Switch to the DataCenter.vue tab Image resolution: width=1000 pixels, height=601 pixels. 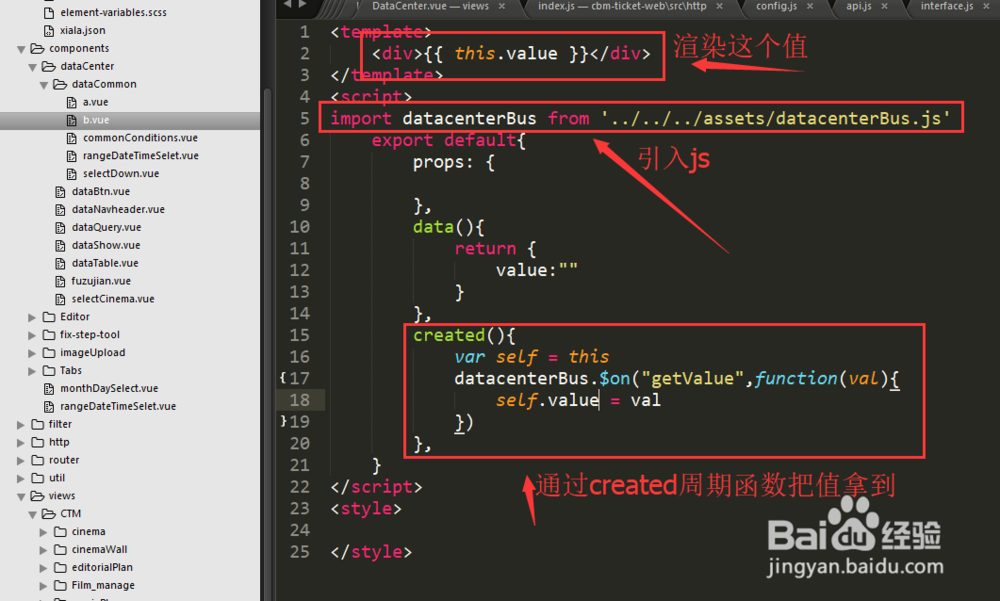tap(430, 6)
